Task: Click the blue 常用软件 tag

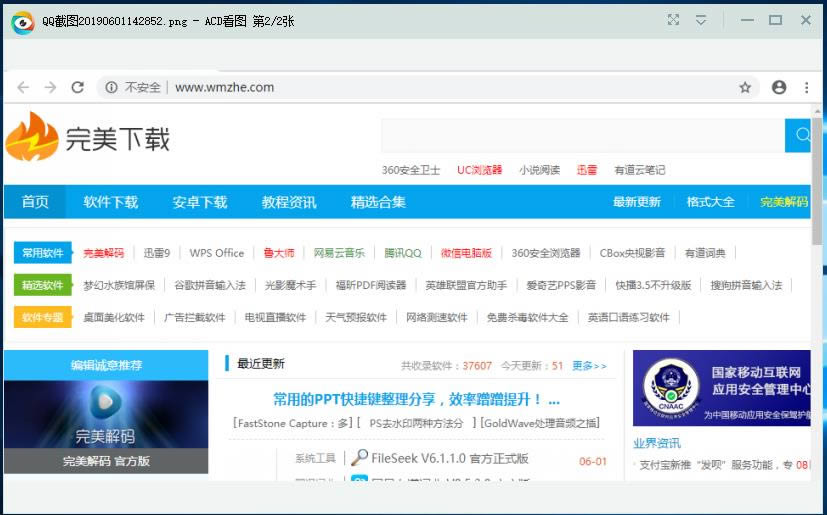Action: pyautogui.click(x=43, y=253)
